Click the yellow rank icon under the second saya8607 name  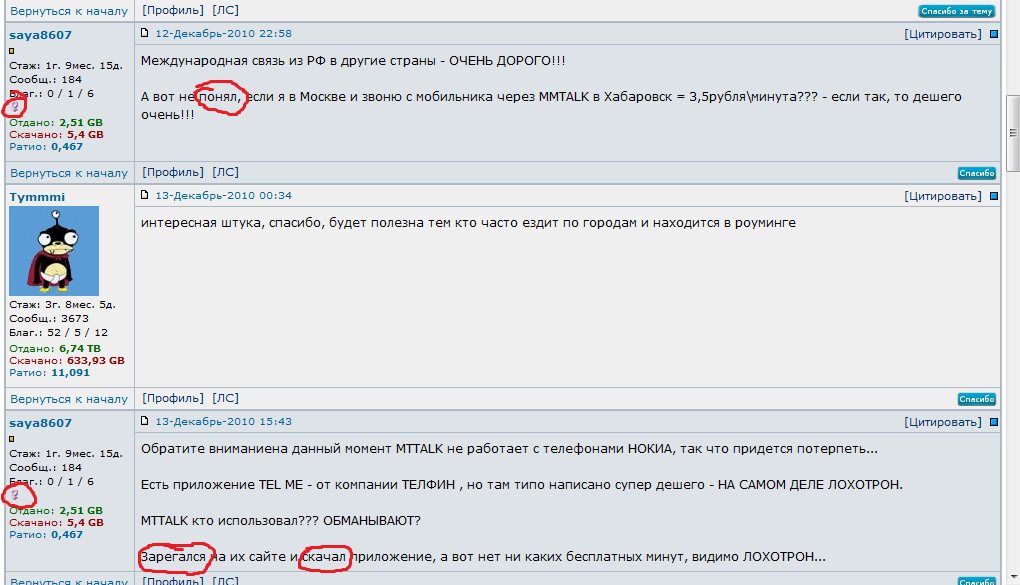click(x=12, y=439)
